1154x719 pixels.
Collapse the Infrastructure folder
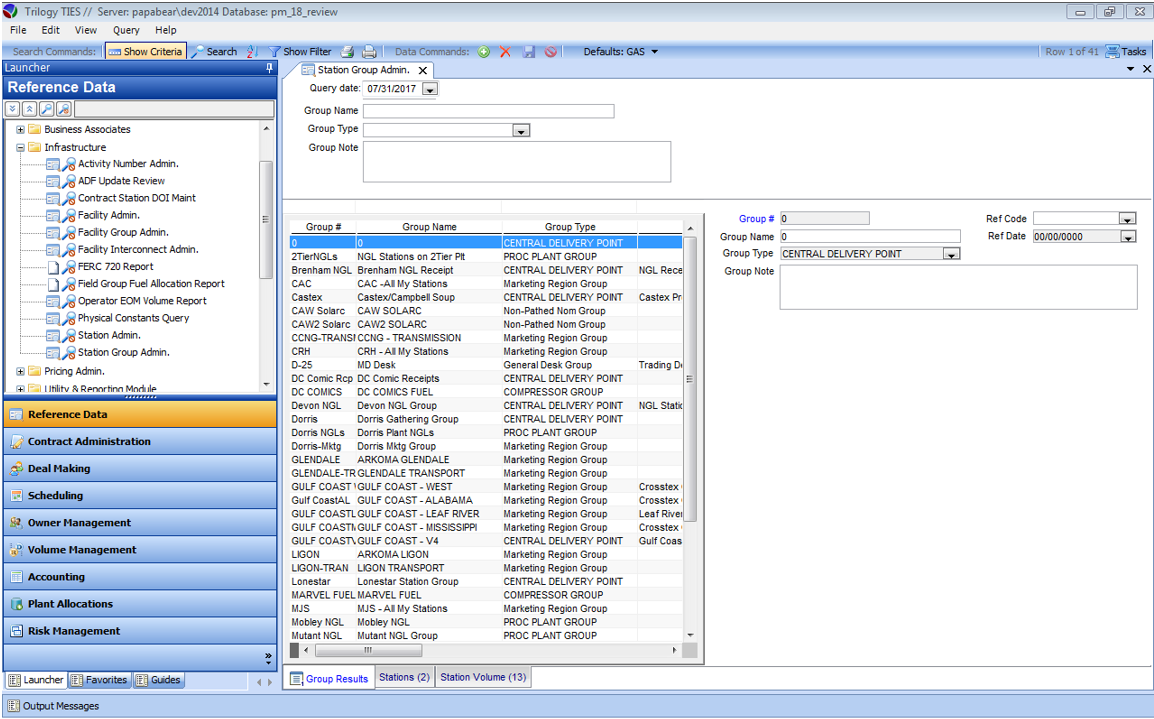pyautogui.click(x=21, y=147)
